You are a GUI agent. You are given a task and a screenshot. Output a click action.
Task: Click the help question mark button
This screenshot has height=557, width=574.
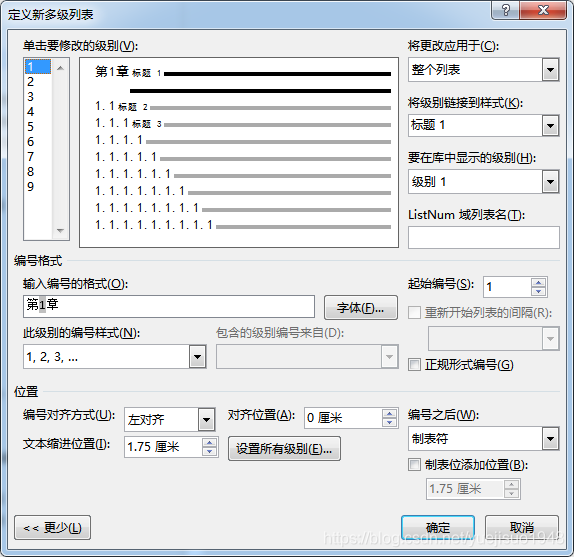tap(505, 10)
